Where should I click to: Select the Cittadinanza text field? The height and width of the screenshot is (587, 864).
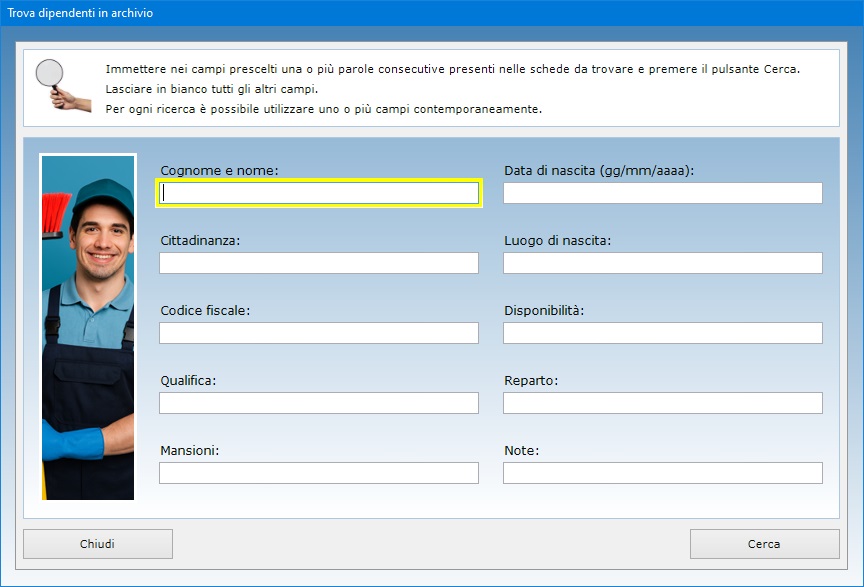click(319, 263)
